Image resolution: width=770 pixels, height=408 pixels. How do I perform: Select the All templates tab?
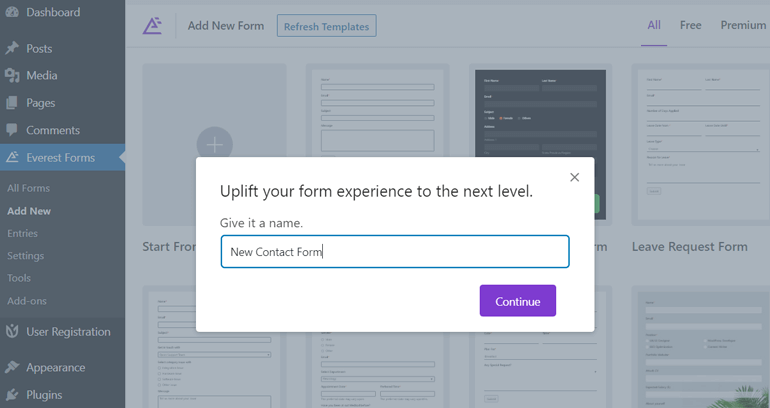point(654,25)
